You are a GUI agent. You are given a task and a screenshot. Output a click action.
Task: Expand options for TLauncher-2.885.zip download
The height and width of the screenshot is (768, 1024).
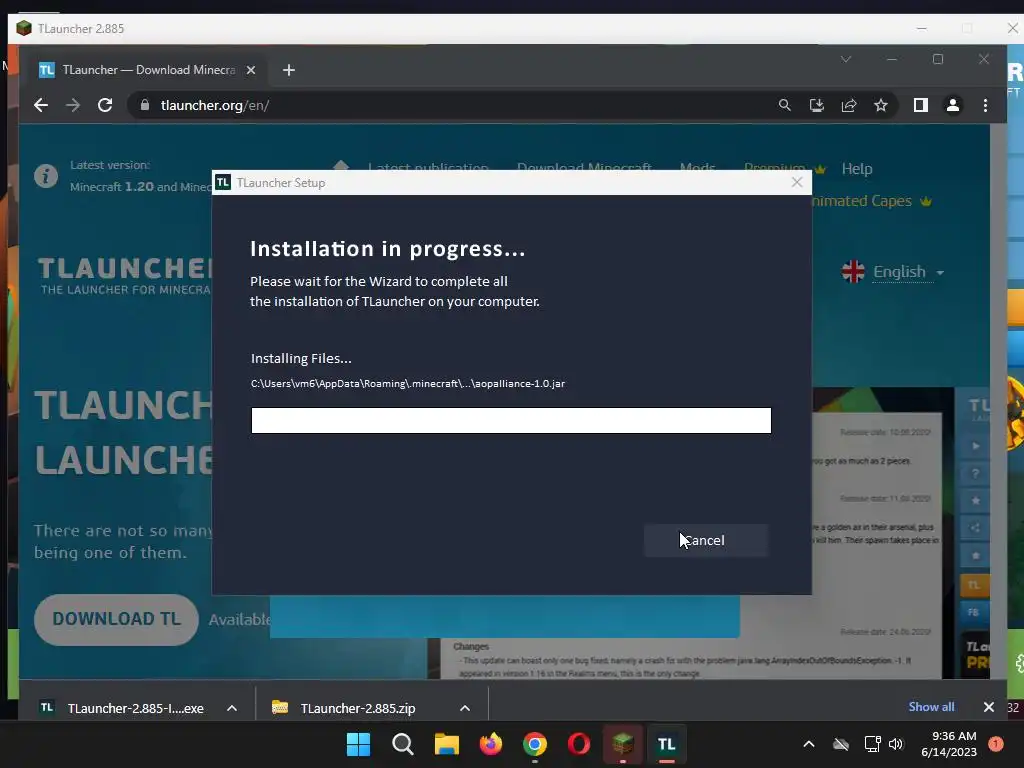(x=464, y=708)
